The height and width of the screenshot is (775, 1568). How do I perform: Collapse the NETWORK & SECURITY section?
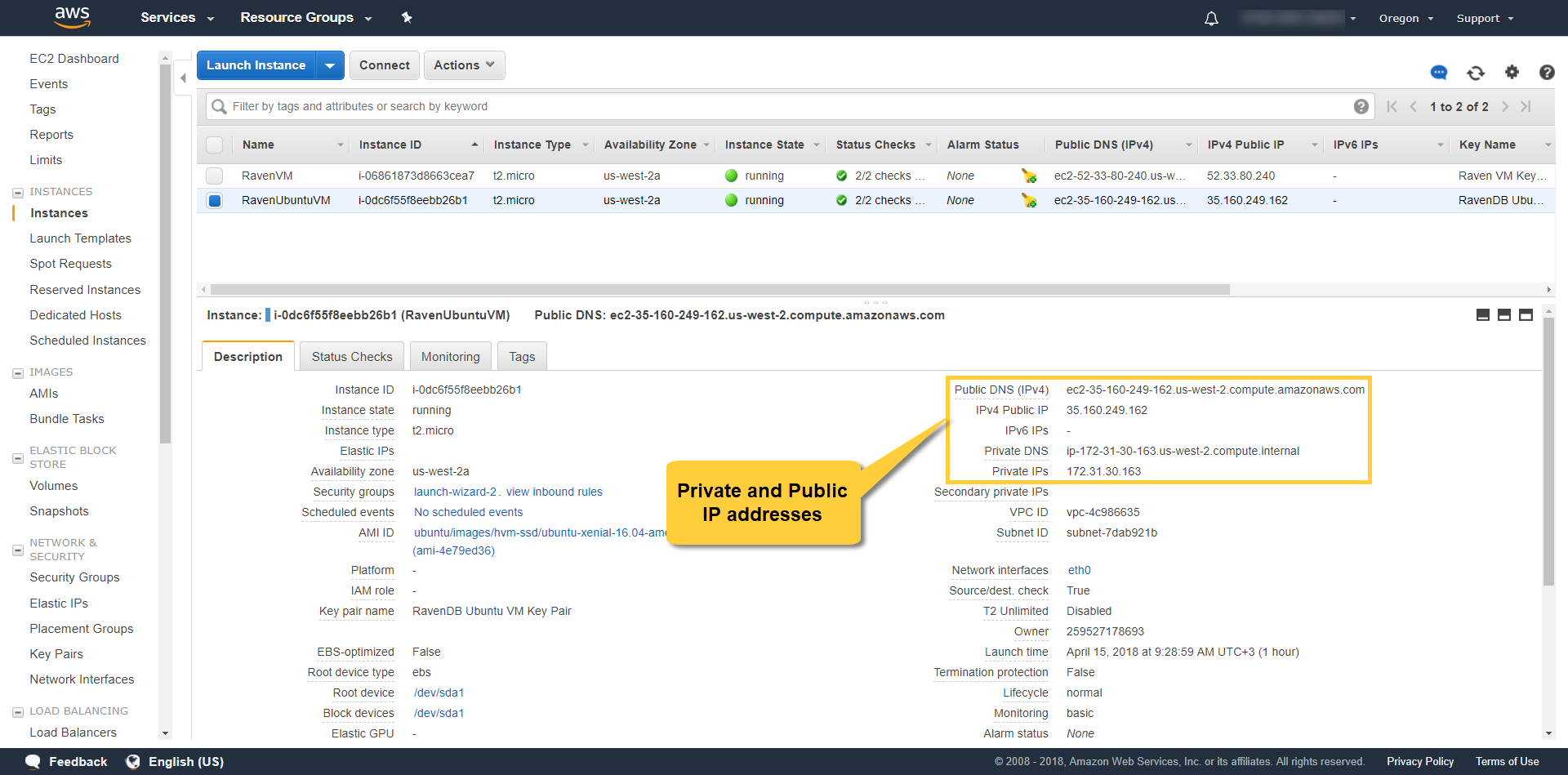click(18, 550)
